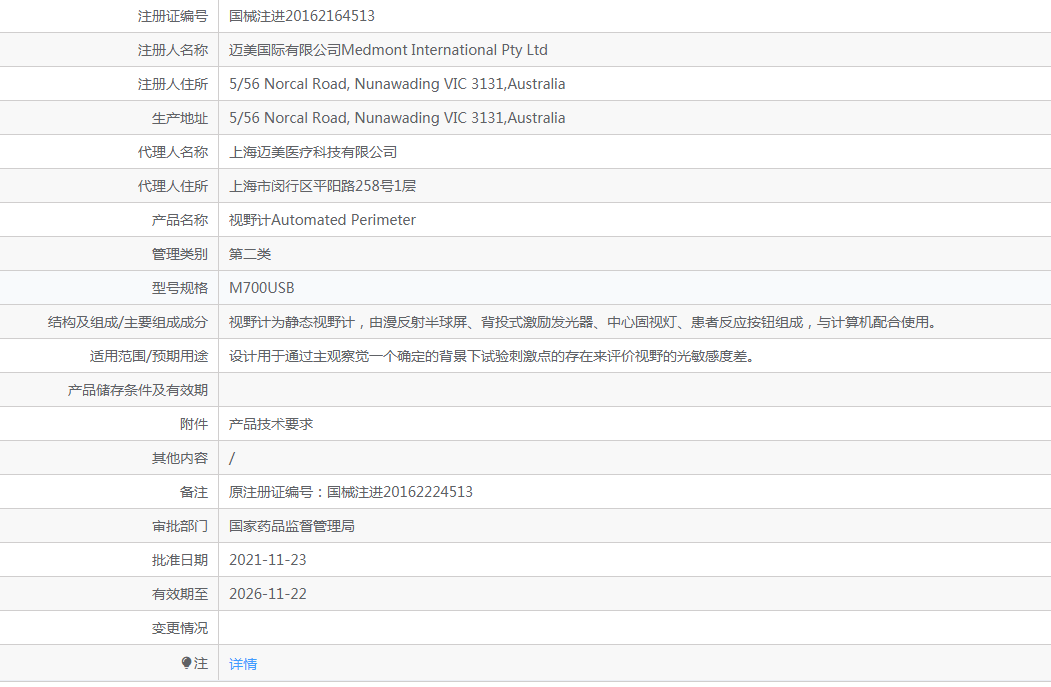Click approving department 国家药品监督管理局
Image resolution: width=1051 pixels, height=687 pixels.
tap(292, 526)
